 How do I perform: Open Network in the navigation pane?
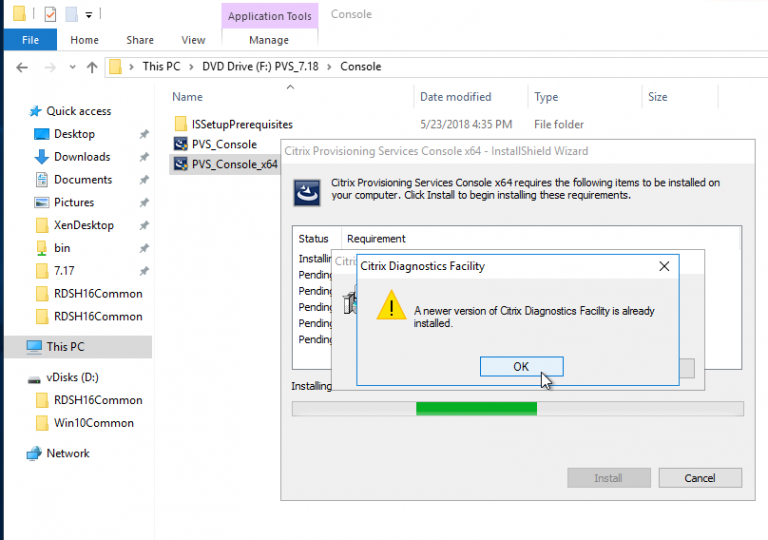pyautogui.click(x=67, y=453)
